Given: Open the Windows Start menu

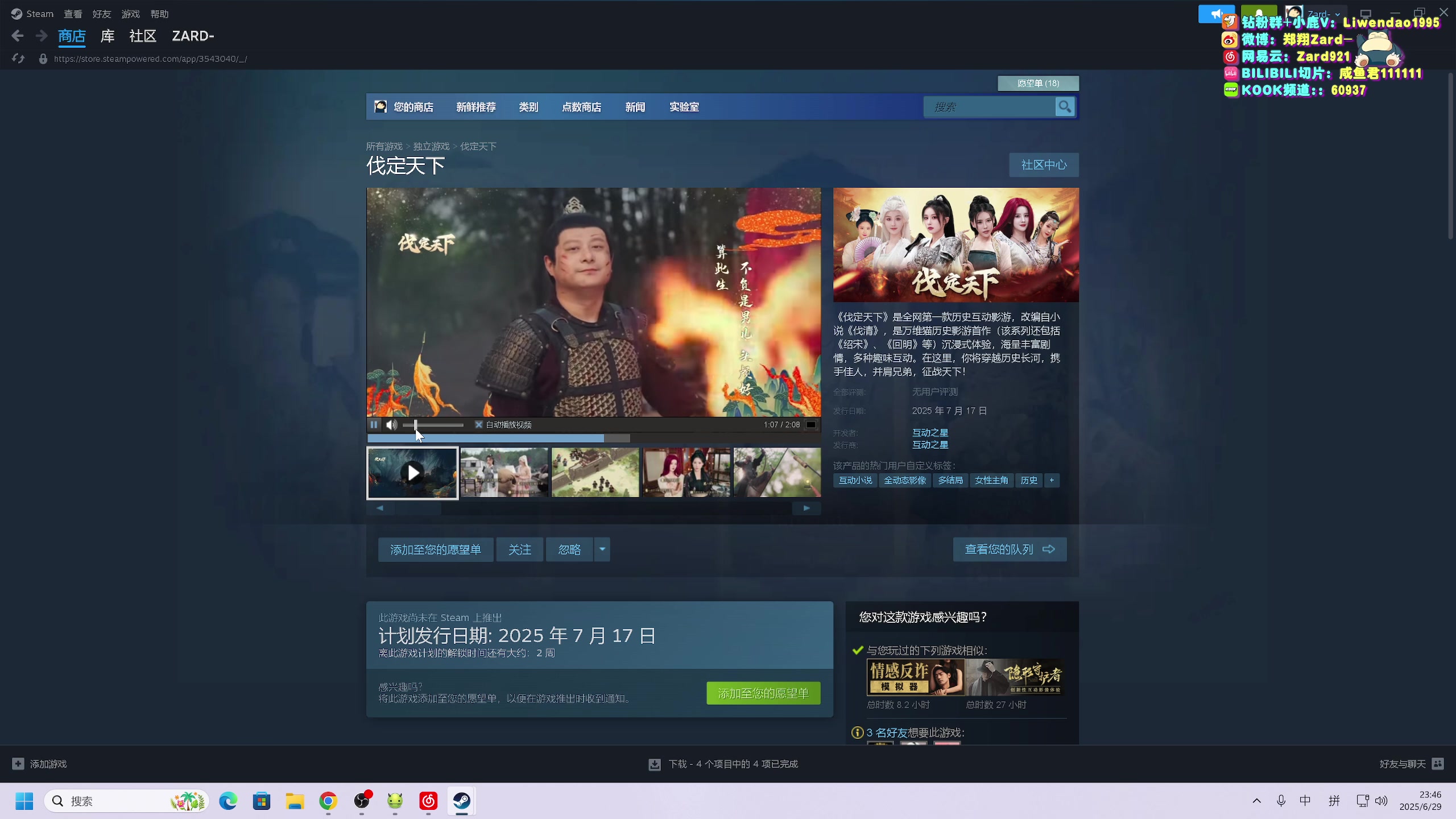Looking at the screenshot, I should click(24, 801).
